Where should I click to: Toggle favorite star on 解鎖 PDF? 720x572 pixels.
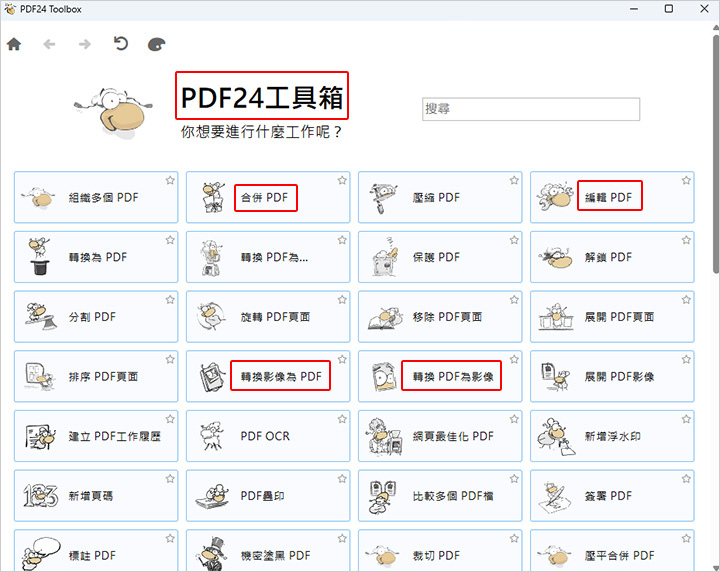(686, 240)
